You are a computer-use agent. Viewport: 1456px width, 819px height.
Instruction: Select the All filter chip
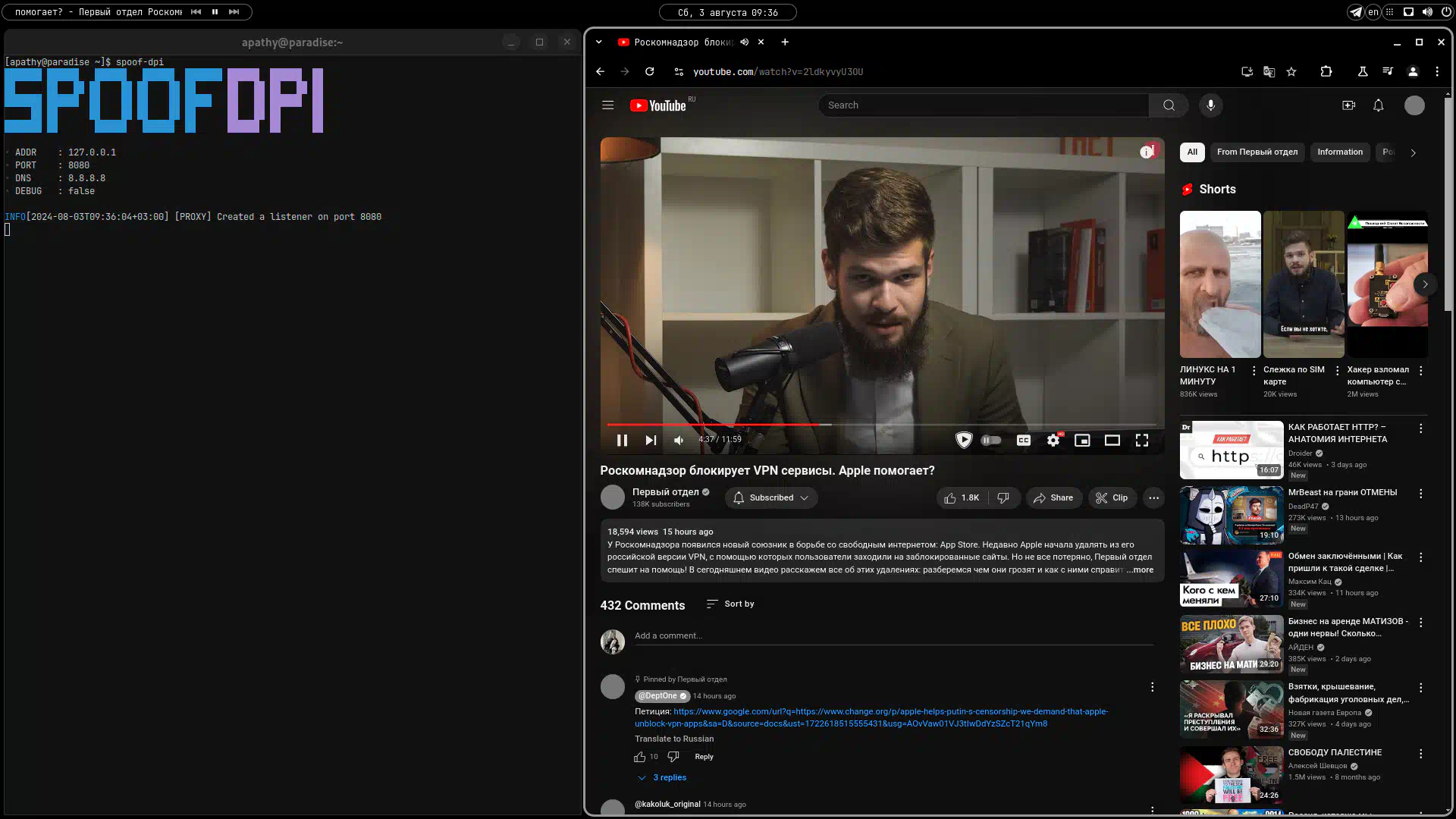tap(1192, 152)
